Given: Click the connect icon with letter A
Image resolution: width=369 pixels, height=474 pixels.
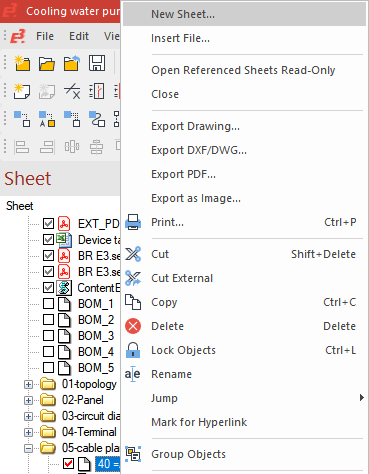Looking at the screenshot, I should (x=47, y=119).
